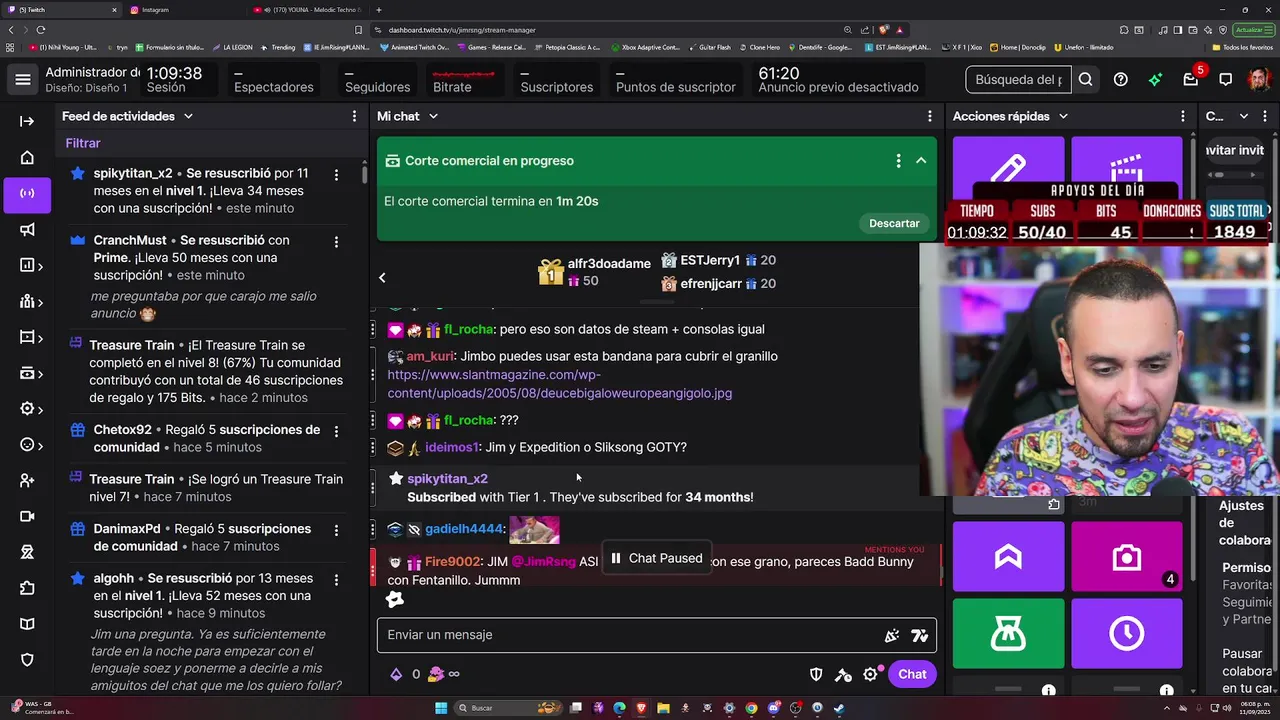The height and width of the screenshot is (720, 1280).
Task: Open the 7TV emote picker icon
Action: click(920, 635)
